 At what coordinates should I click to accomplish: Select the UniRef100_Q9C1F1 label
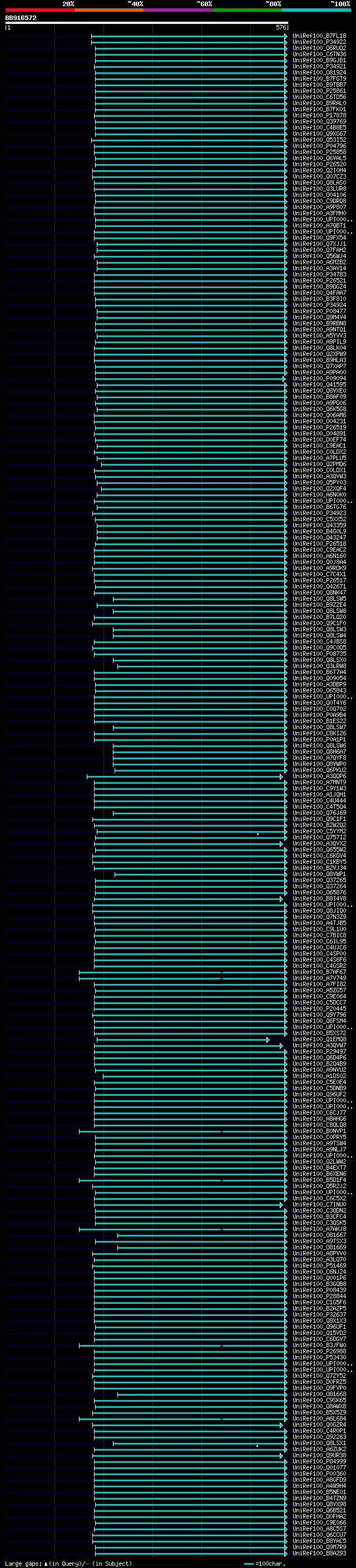click(319, 819)
